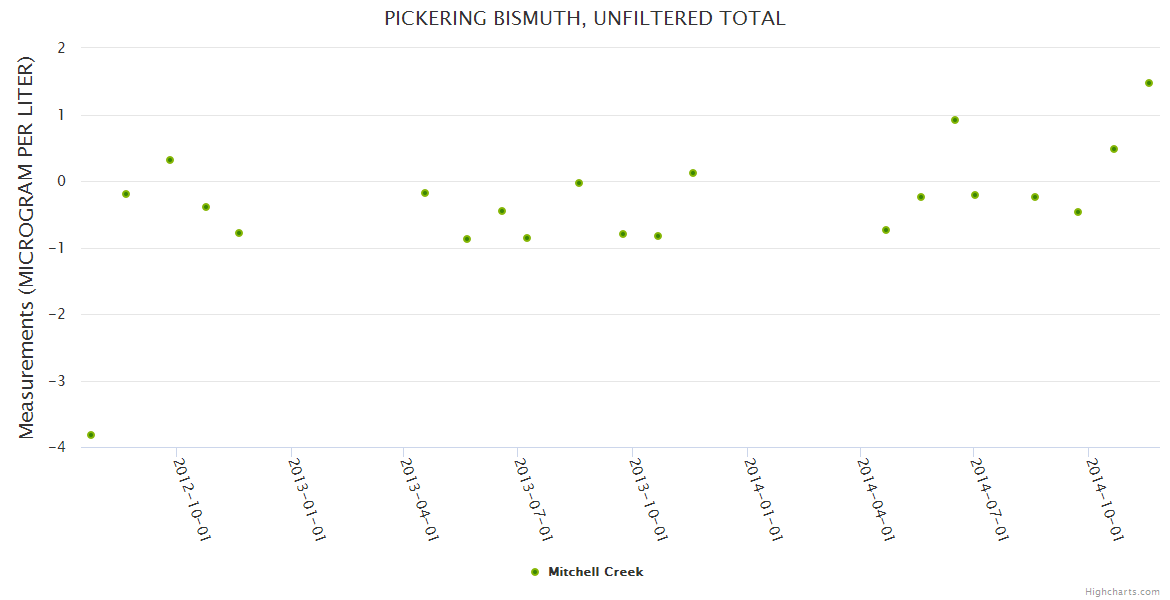The width and height of the screenshot is (1170, 600).
Task: Toggle the Mitchell Creek series in legend
Action: (x=595, y=572)
